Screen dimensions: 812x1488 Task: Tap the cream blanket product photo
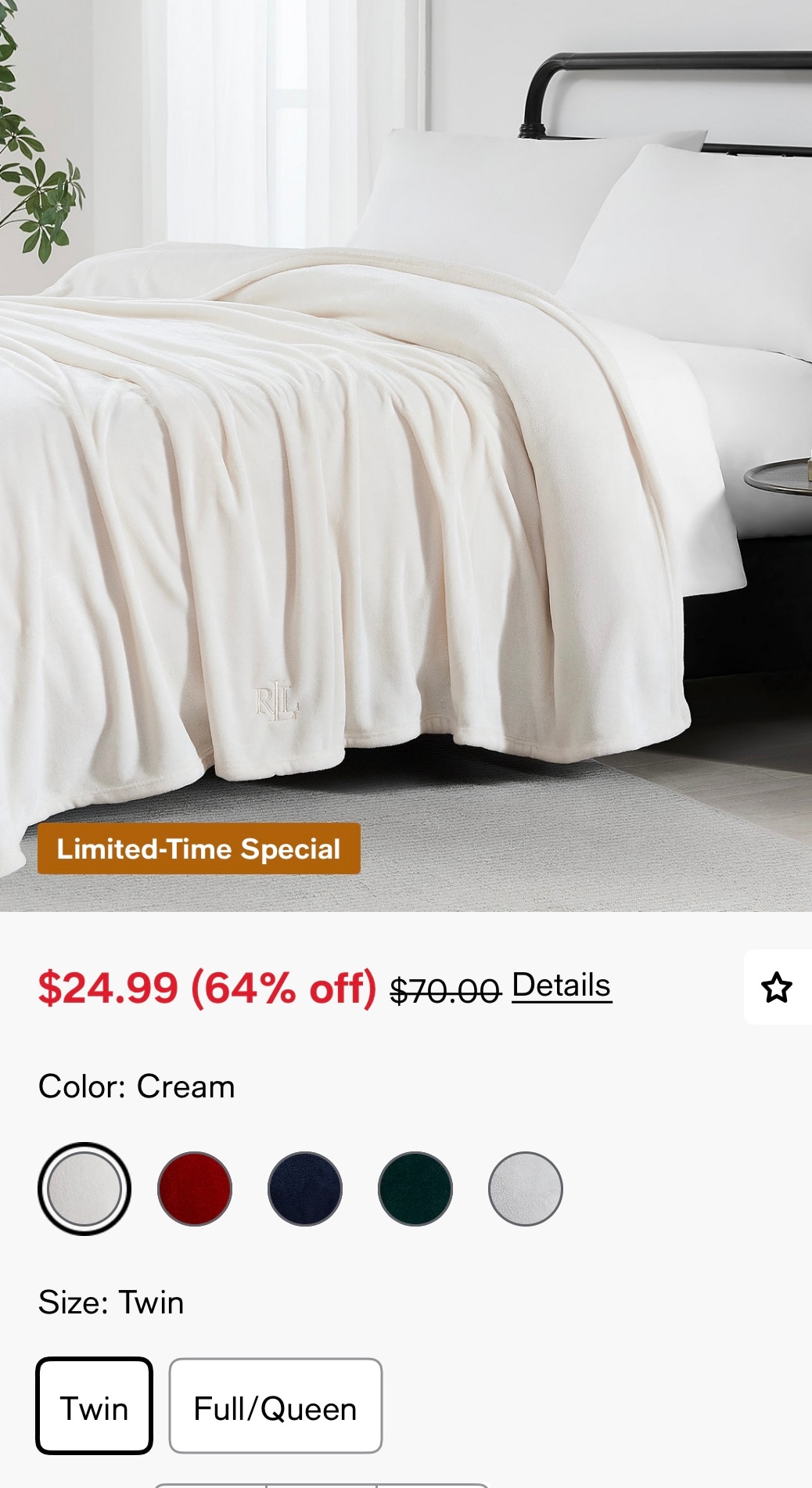click(x=406, y=456)
